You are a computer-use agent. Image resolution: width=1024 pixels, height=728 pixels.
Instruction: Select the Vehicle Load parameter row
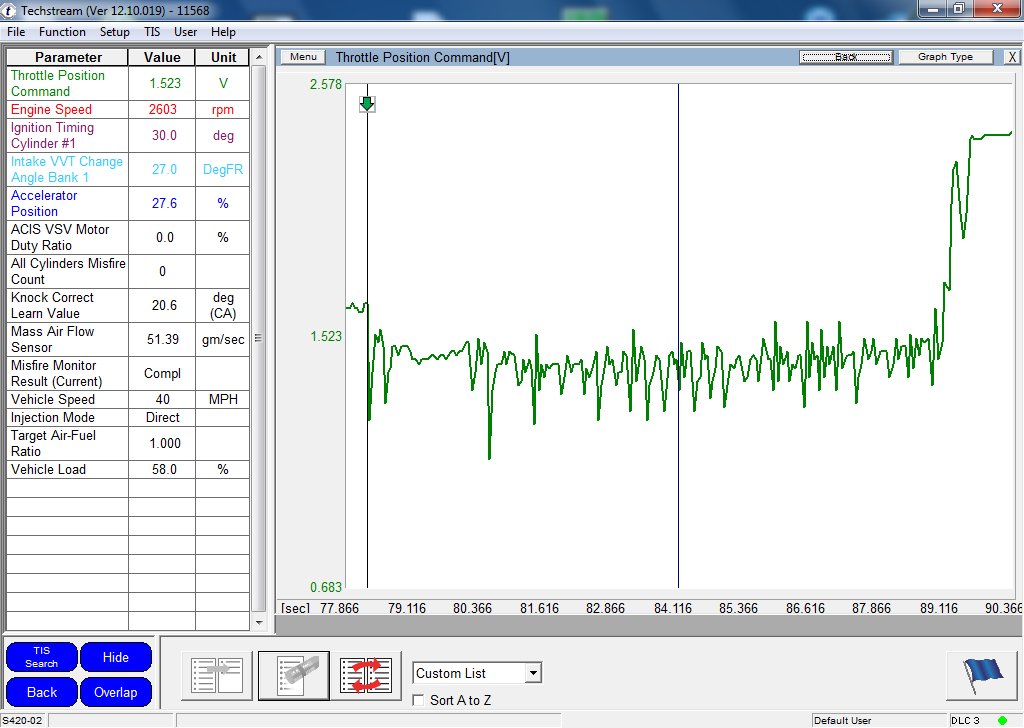(x=128, y=469)
